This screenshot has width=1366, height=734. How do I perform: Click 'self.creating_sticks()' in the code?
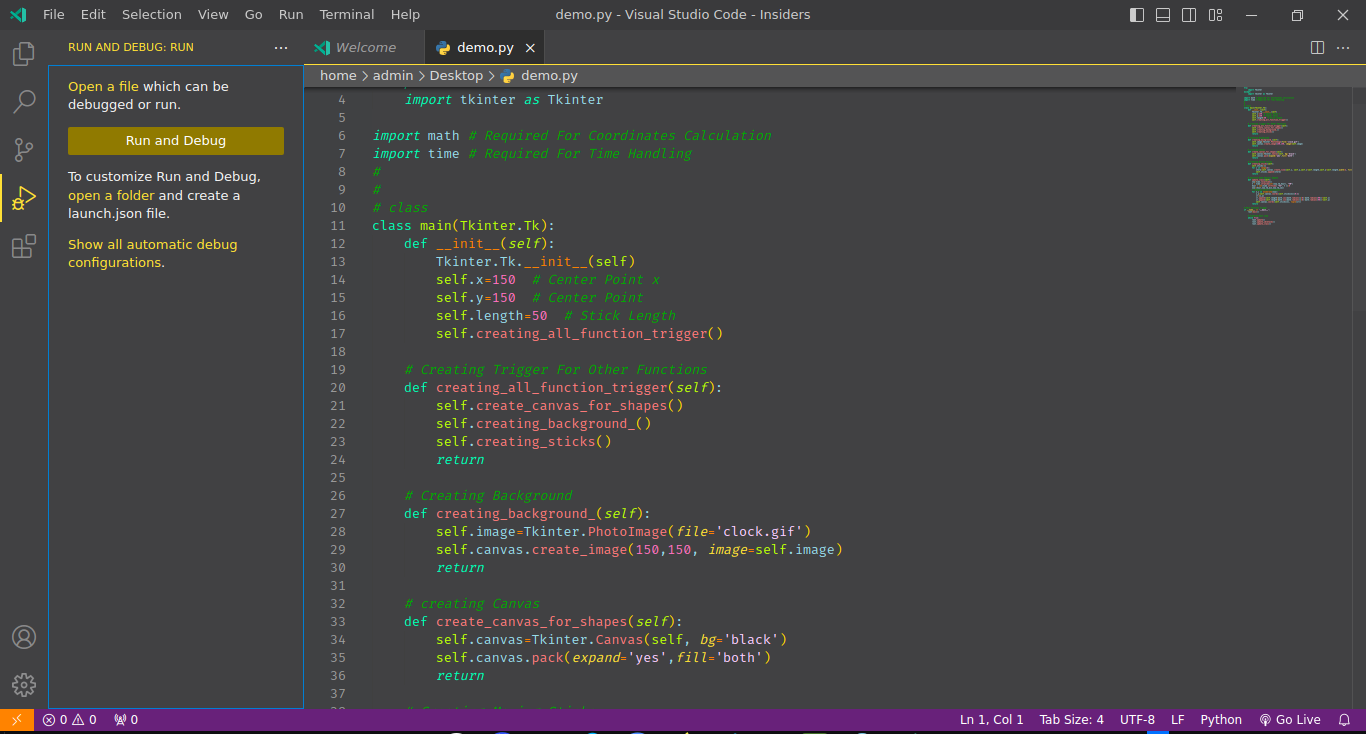[523, 442]
